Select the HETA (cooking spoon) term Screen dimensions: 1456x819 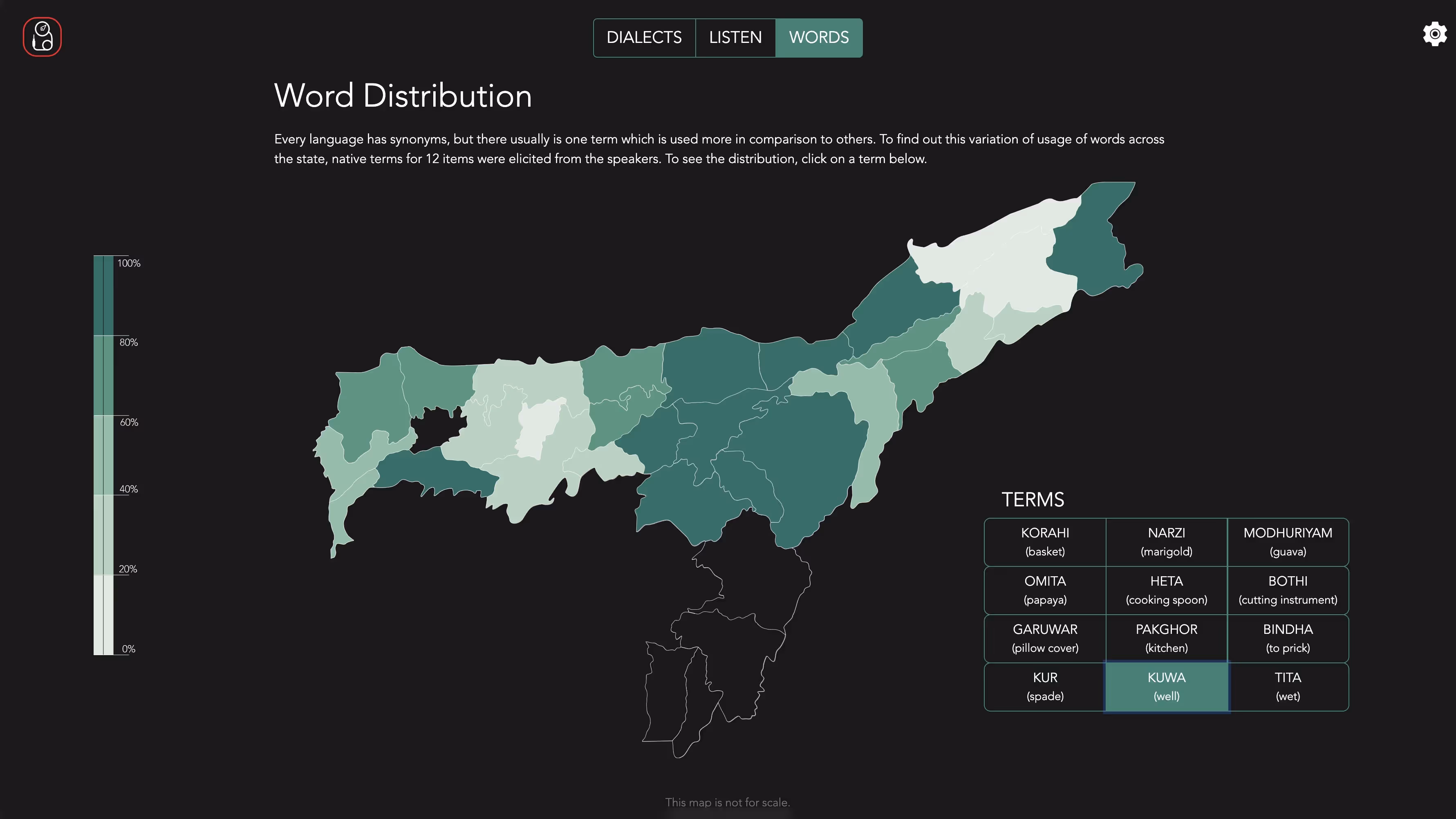tap(1167, 590)
